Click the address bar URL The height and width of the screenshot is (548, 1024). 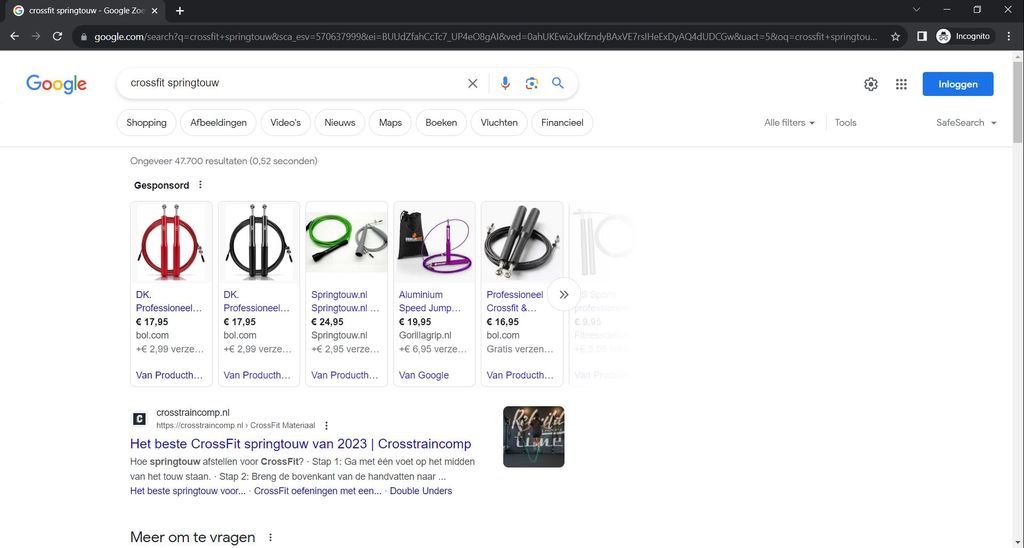[x=486, y=37]
